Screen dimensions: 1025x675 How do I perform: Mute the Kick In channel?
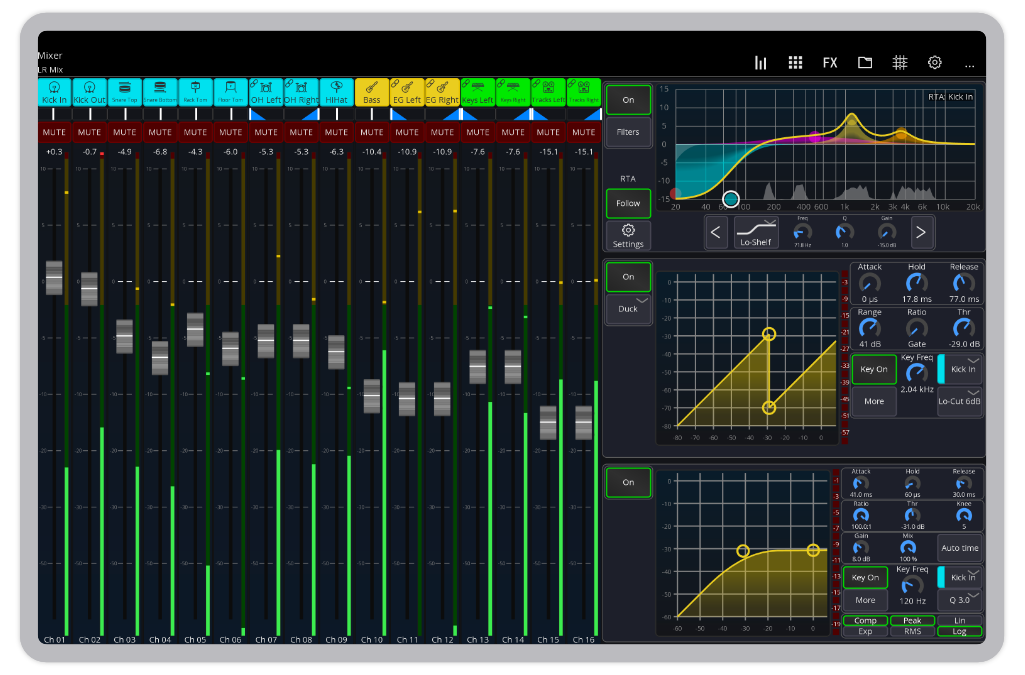(x=54, y=132)
